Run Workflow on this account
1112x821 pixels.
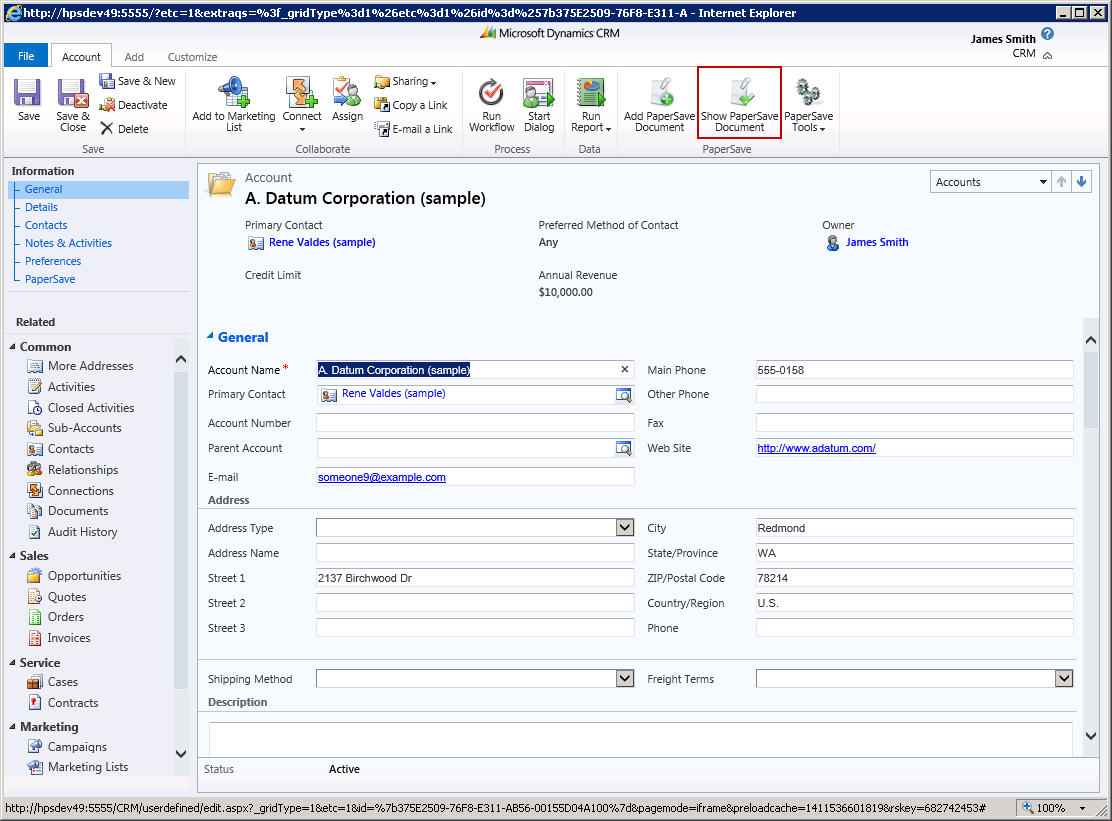point(491,105)
